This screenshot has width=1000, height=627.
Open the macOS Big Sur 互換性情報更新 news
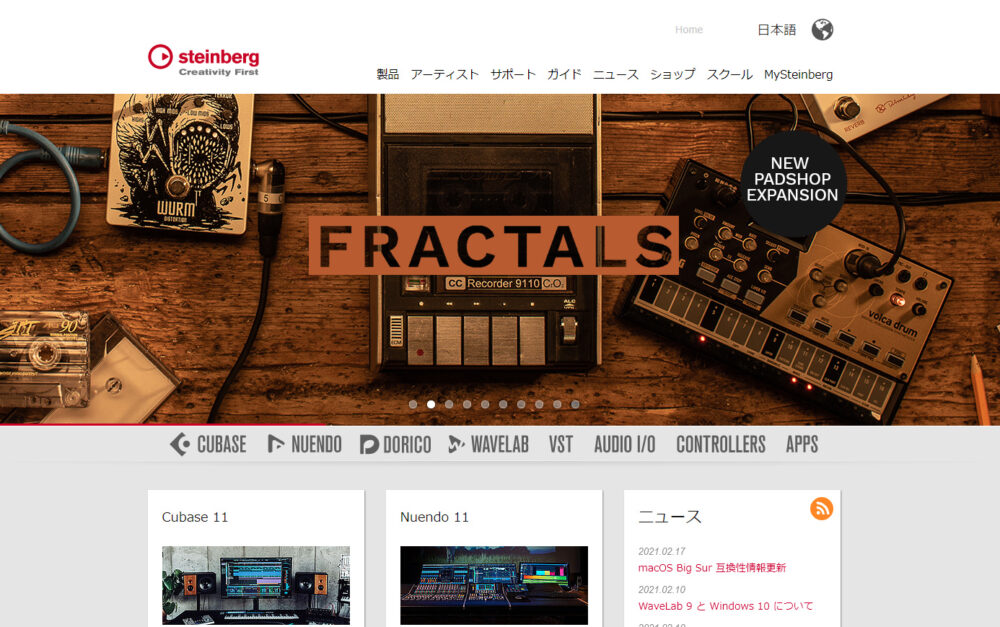[x=712, y=568]
